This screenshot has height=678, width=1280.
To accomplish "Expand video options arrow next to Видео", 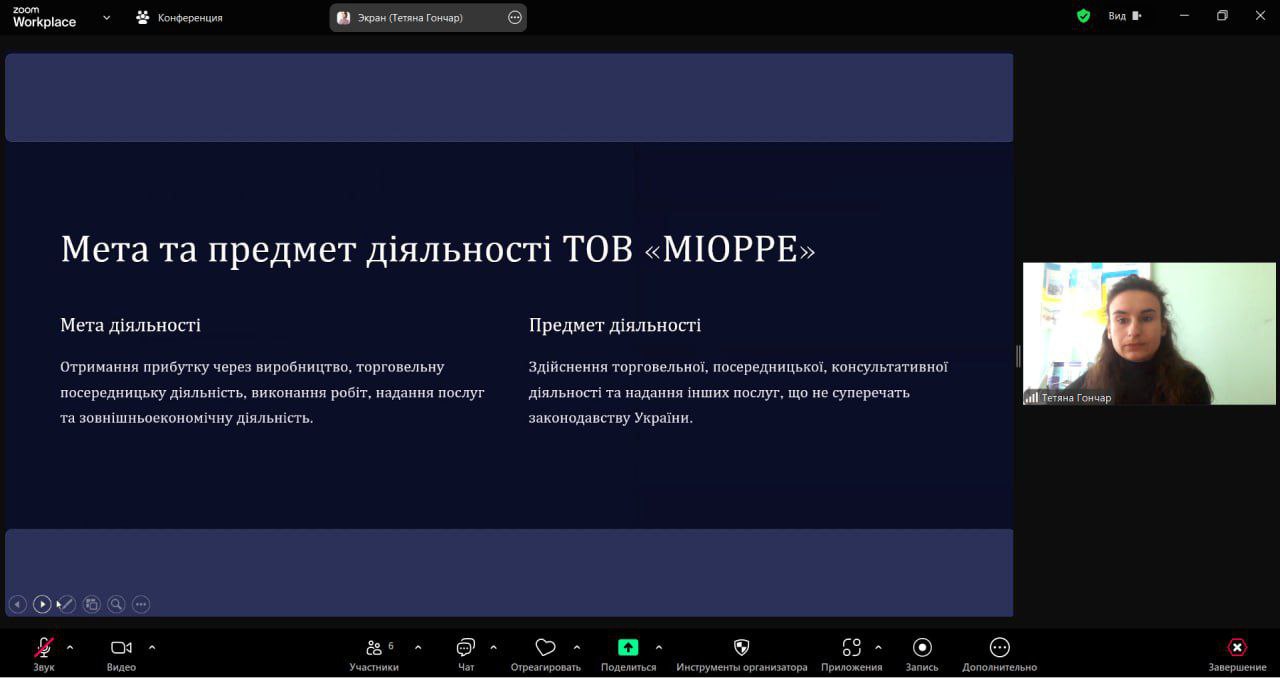I will click(152, 647).
